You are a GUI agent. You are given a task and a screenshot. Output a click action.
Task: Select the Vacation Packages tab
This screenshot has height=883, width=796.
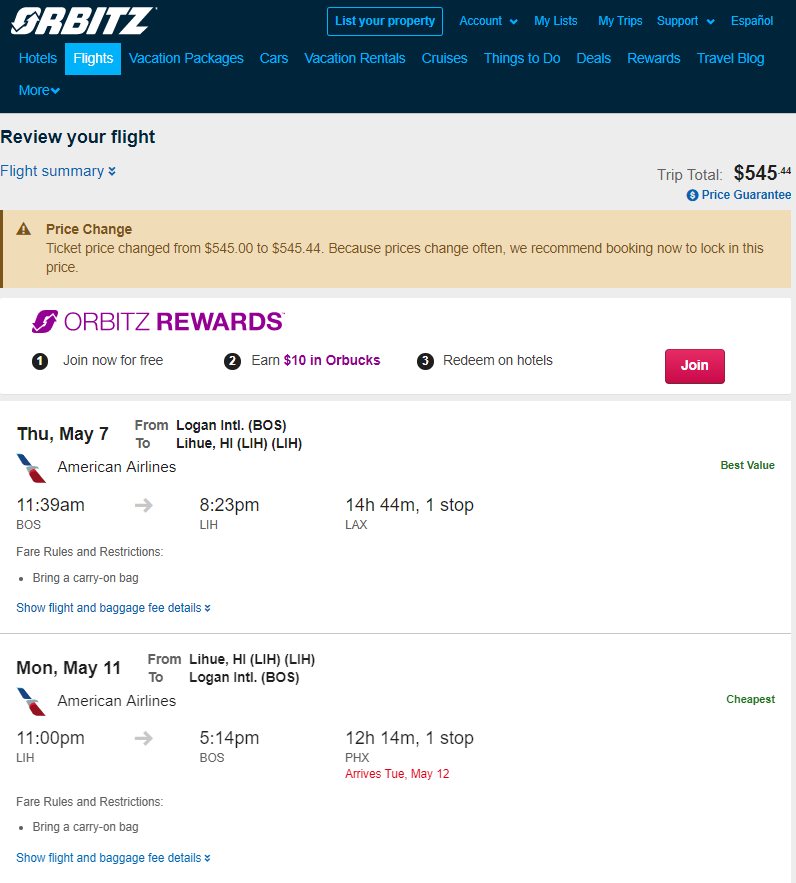pos(186,59)
